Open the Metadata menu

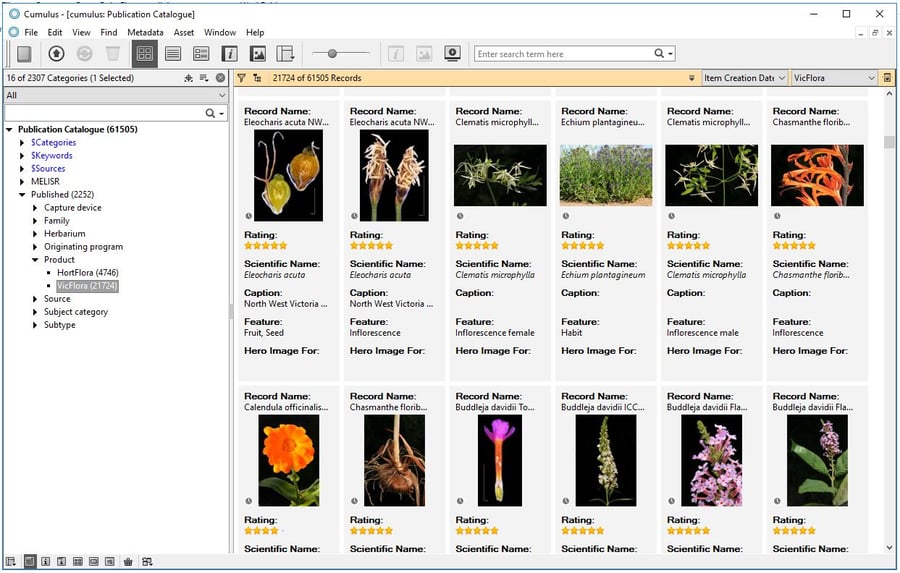pos(145,33)
